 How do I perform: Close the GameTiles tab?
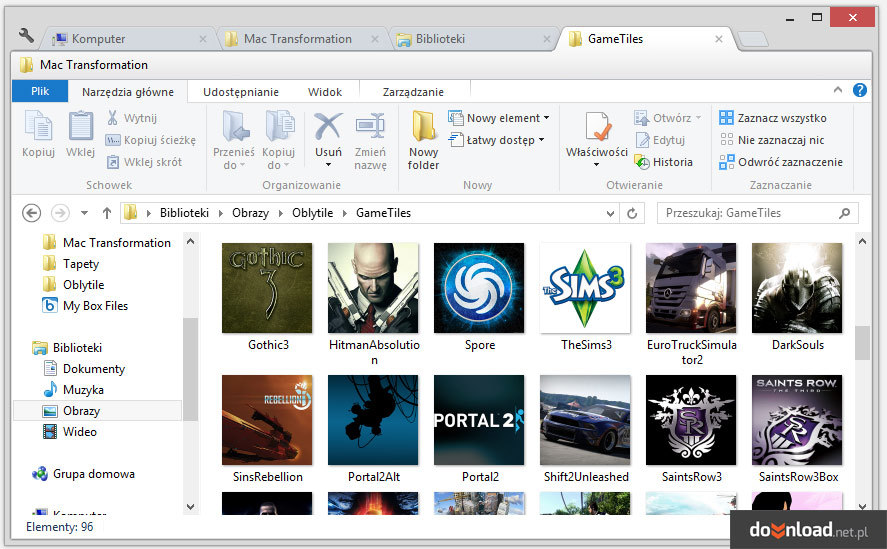tap(718, 39)
